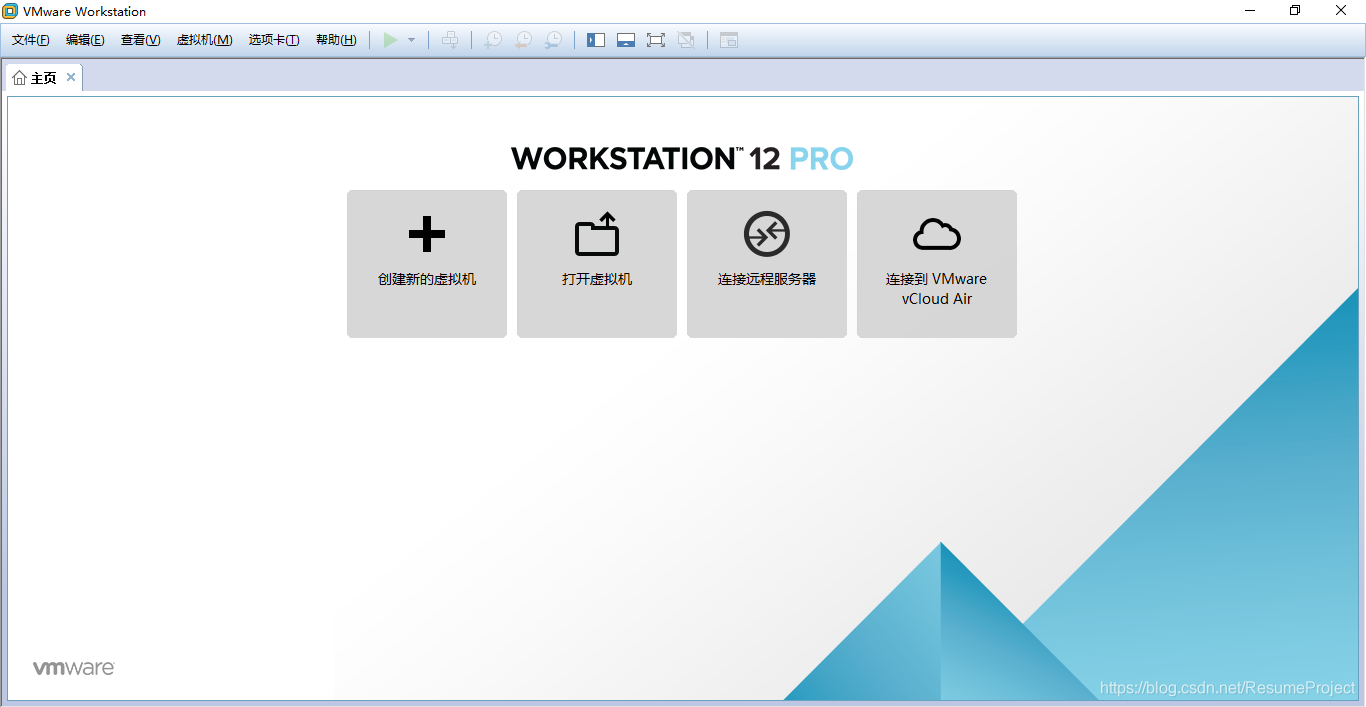Click the 连接远程服务器 tile

[x=767, y=264]
